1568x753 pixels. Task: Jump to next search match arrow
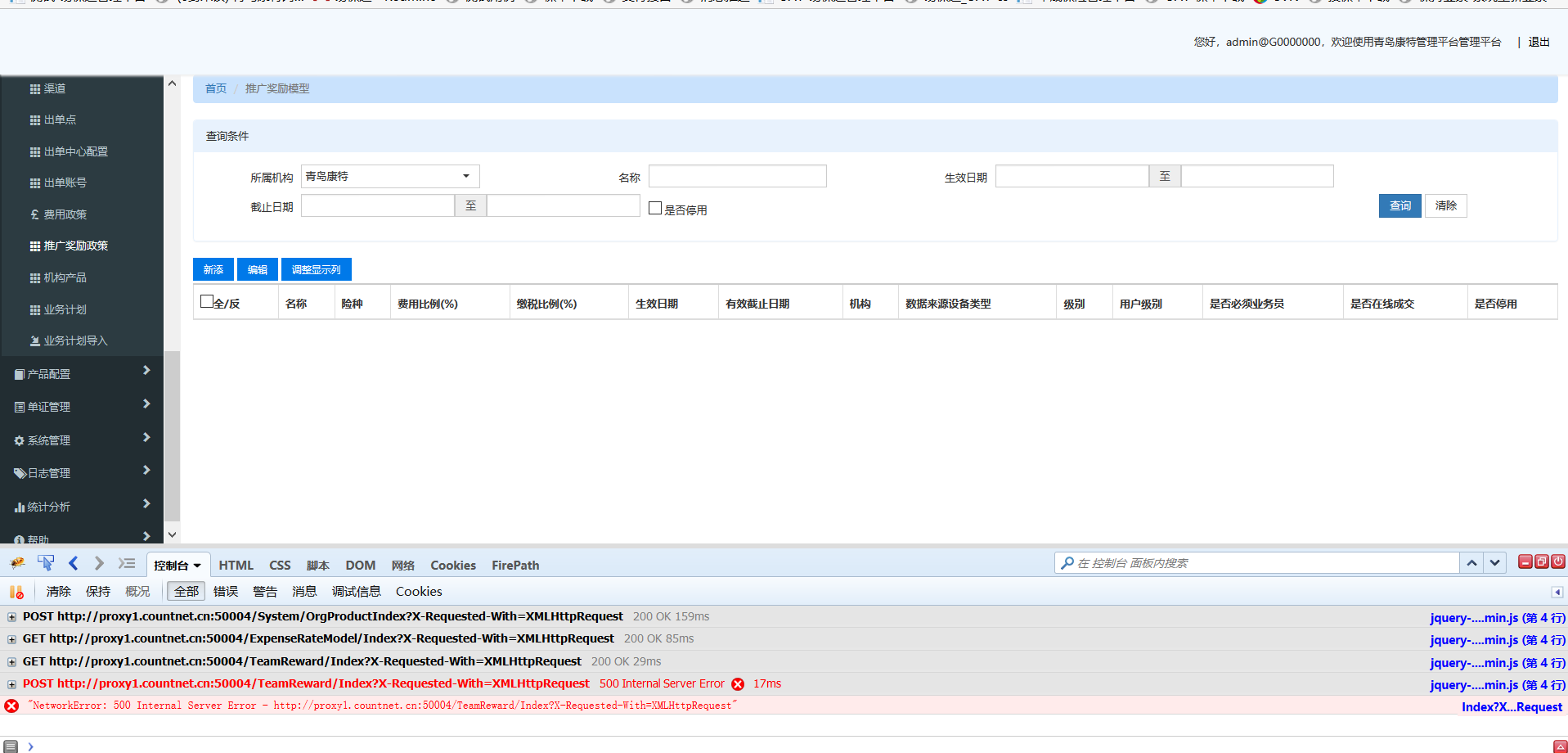click(x=1495, y=563)
